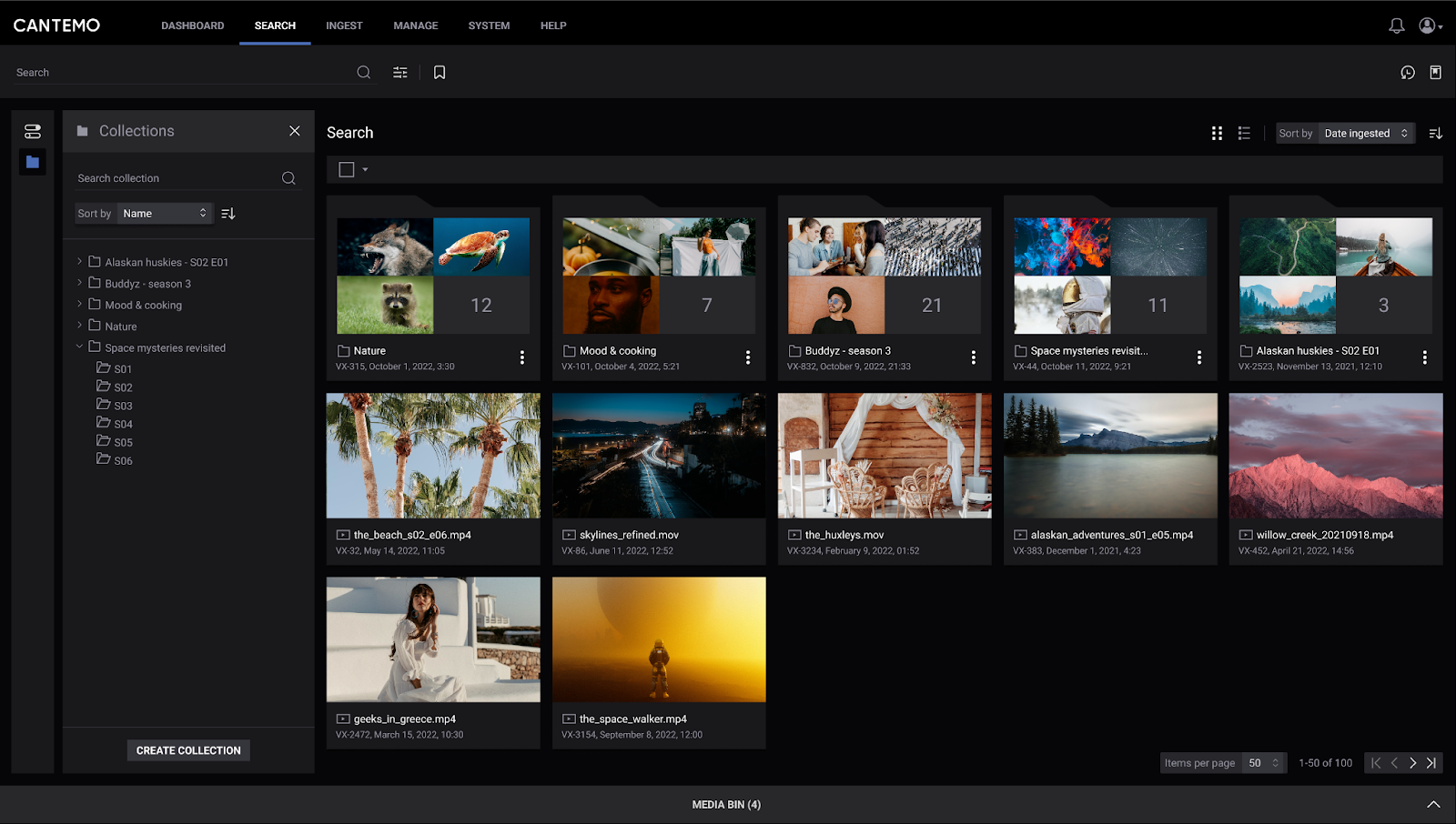1456x824 pixels.
Task: Click the CREATE COLLECTION button
Action: coord(187,749)
